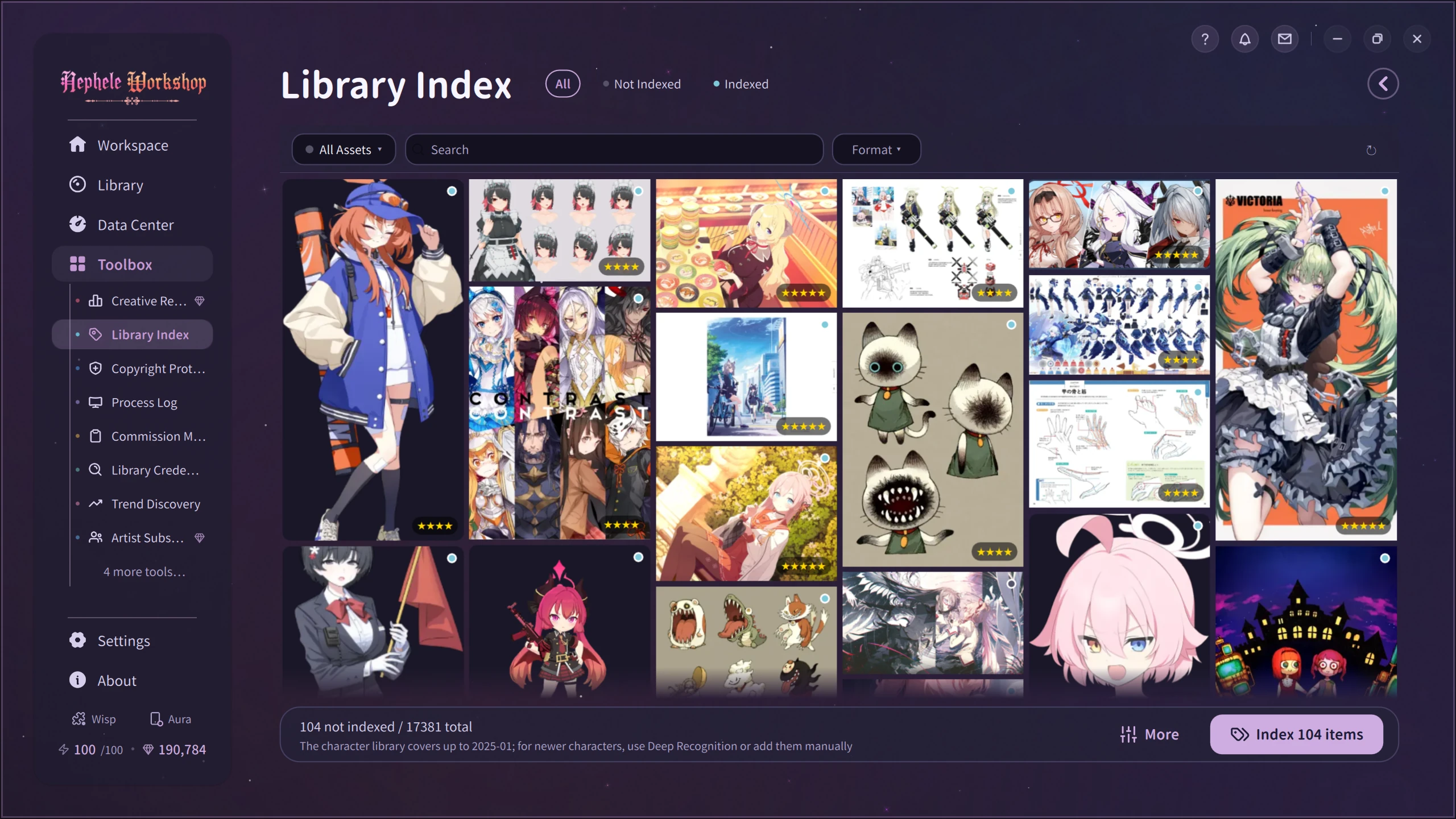Toggle selection dot on haunted house artwork
1456x819 pixels.
coord(1384,559)
